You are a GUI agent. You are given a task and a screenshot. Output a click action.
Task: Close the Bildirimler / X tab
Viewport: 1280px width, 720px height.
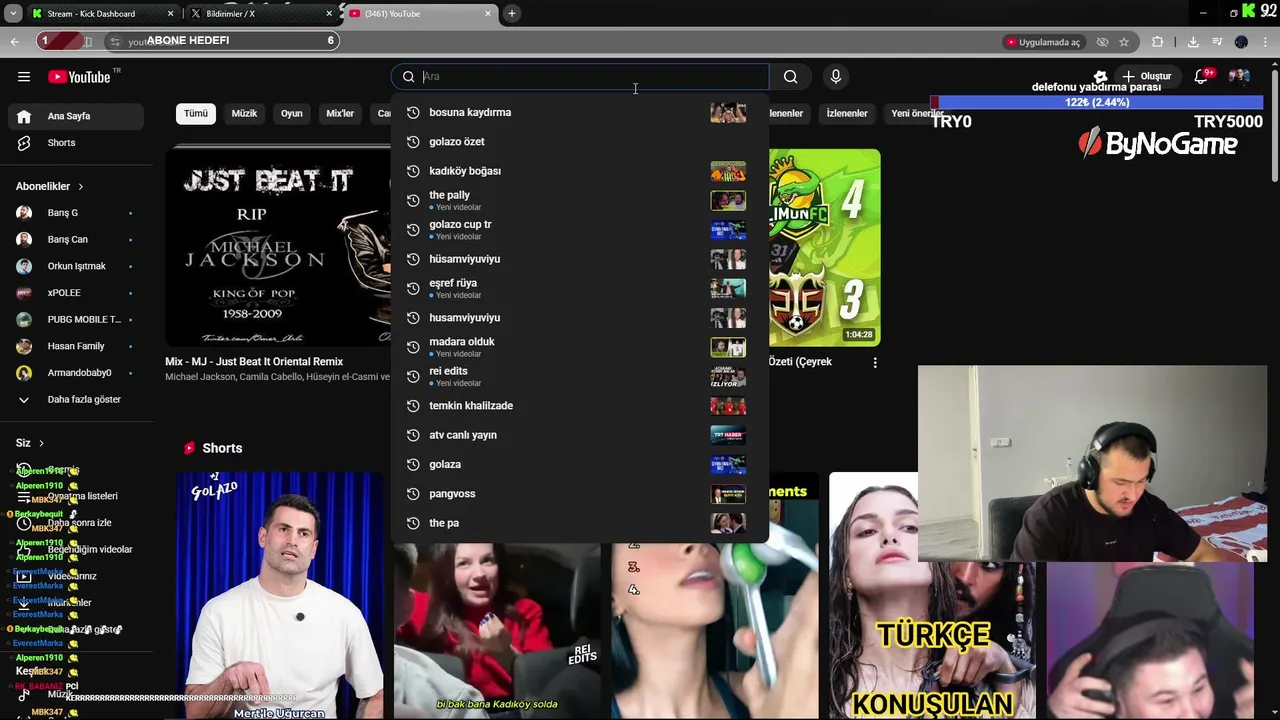[329, 14]
